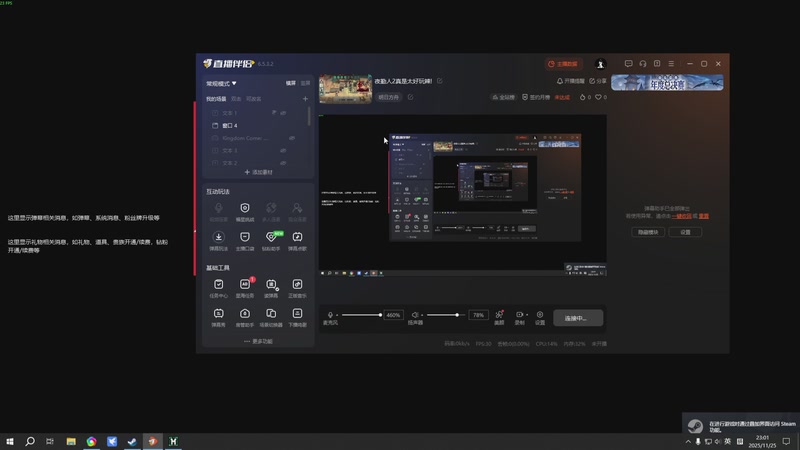Toggle visibility of the 文本 2 source
Screen dimensions: 800x450
(283, 163)
